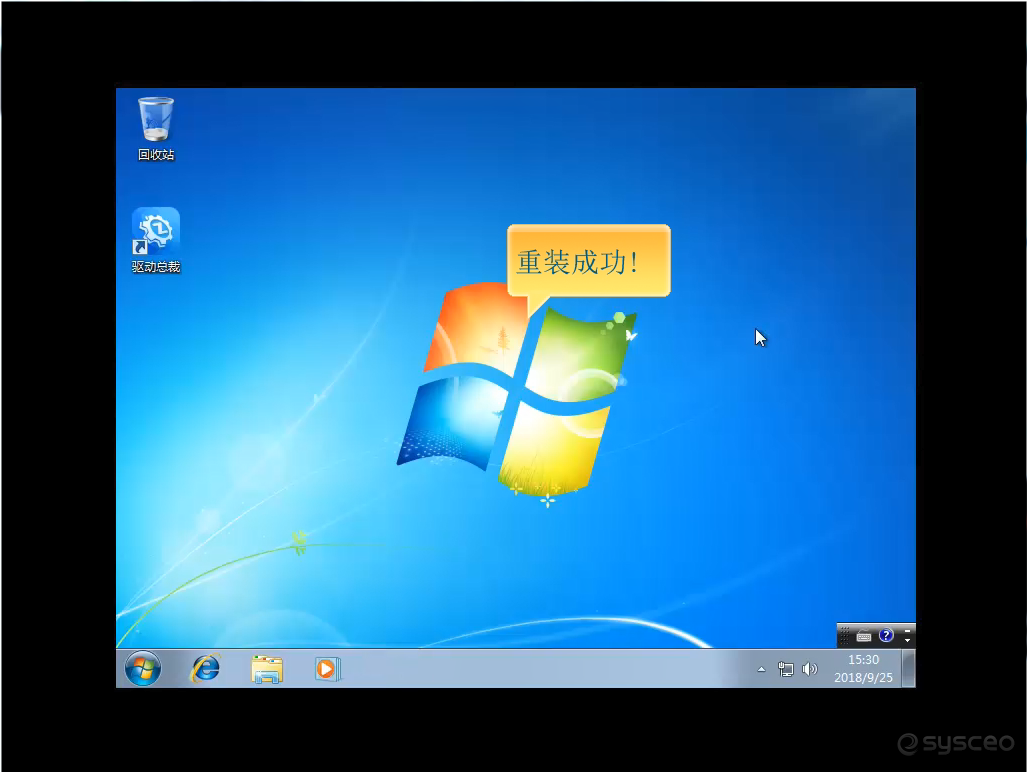The height and width of the screenshot is (772, 1027).
Task: Open the volume speaker tray icon
Action: (x=810, y=669)
